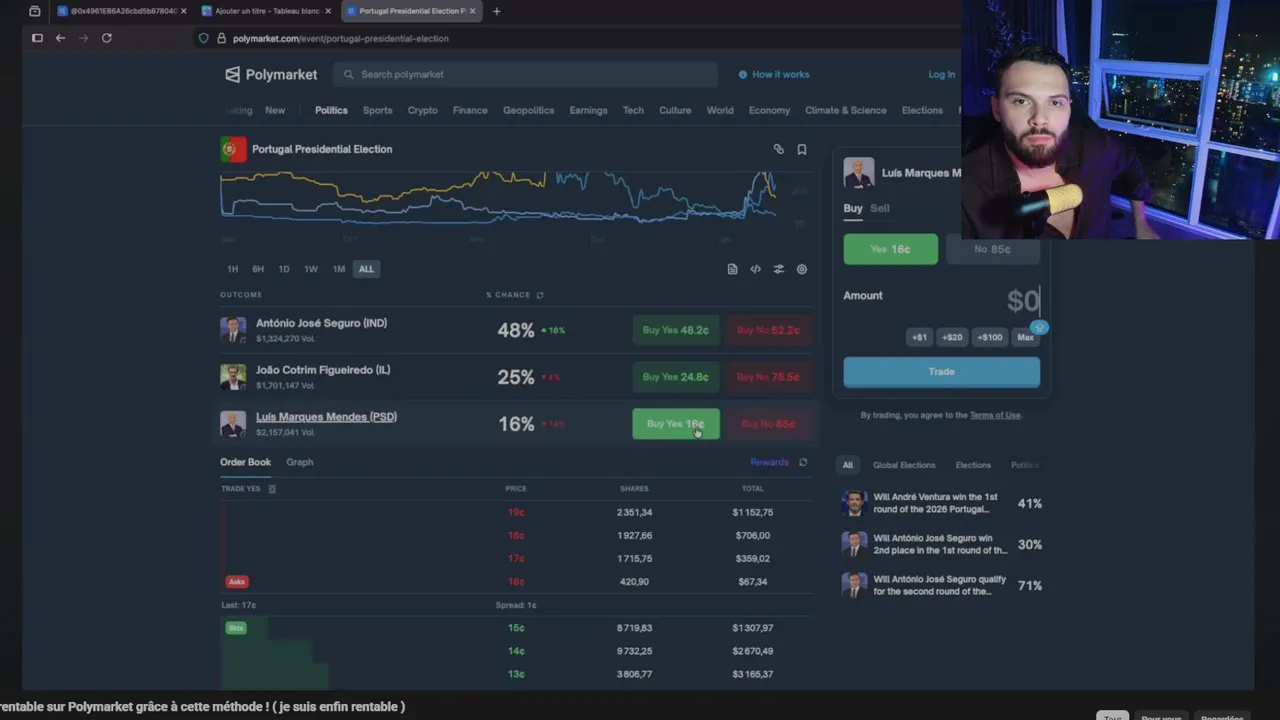The width and height of the screenshot is (1280, 720).
Task: Select the No 85¢ outcome
Action: tap(992, 249)
